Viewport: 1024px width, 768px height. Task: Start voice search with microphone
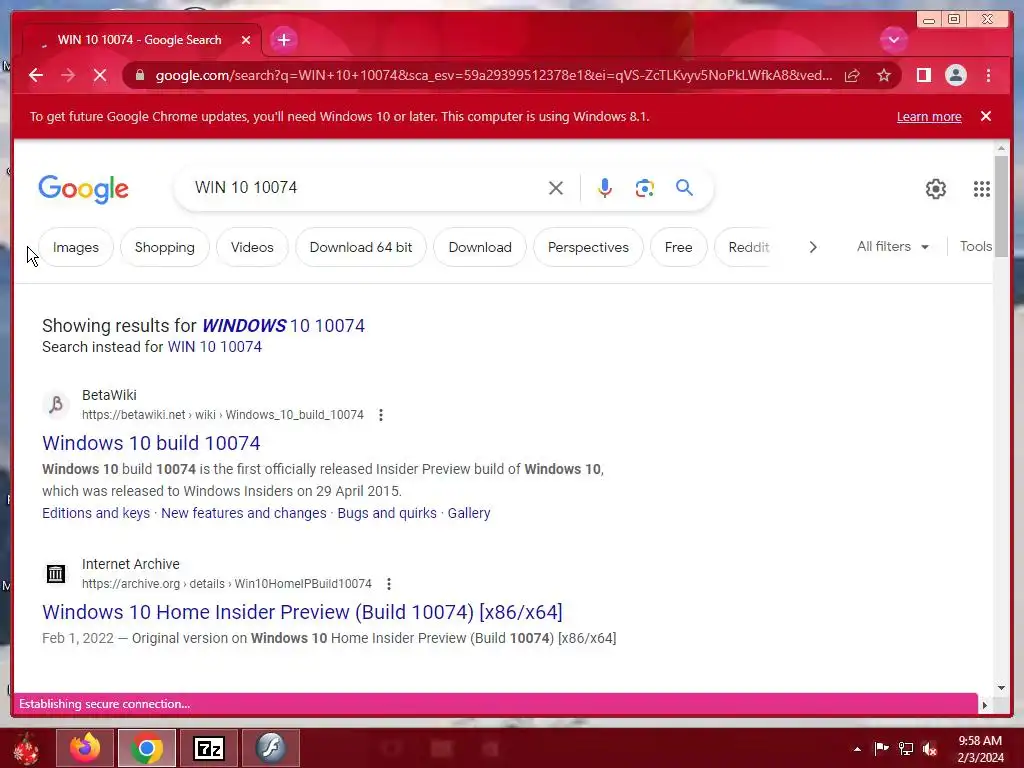(x=605, y=188)
